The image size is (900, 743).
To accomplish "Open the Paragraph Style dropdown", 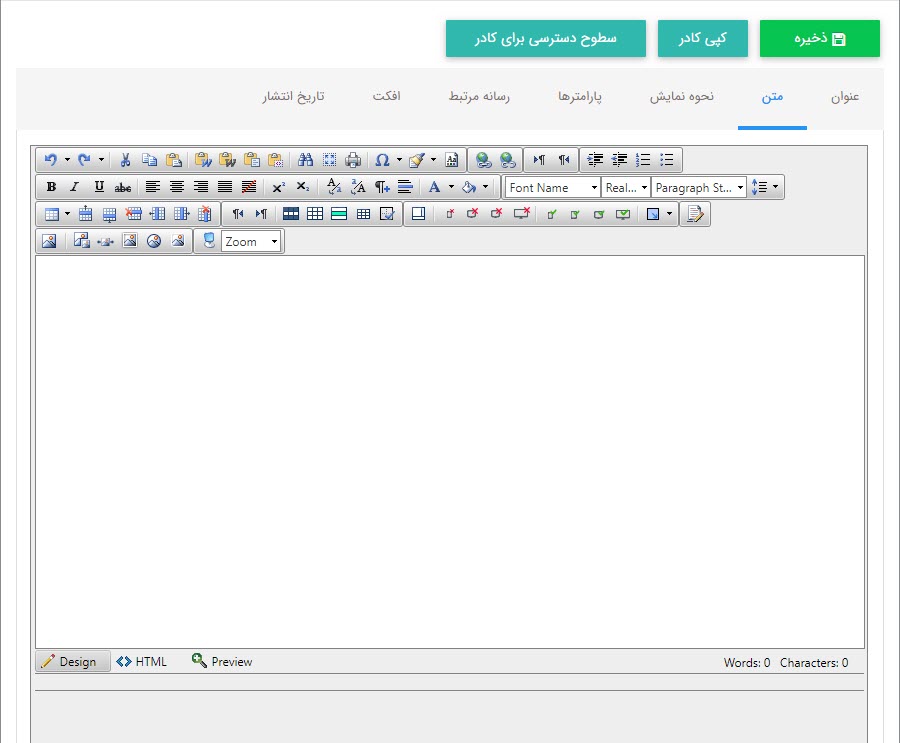I will [x=699, y=187].
